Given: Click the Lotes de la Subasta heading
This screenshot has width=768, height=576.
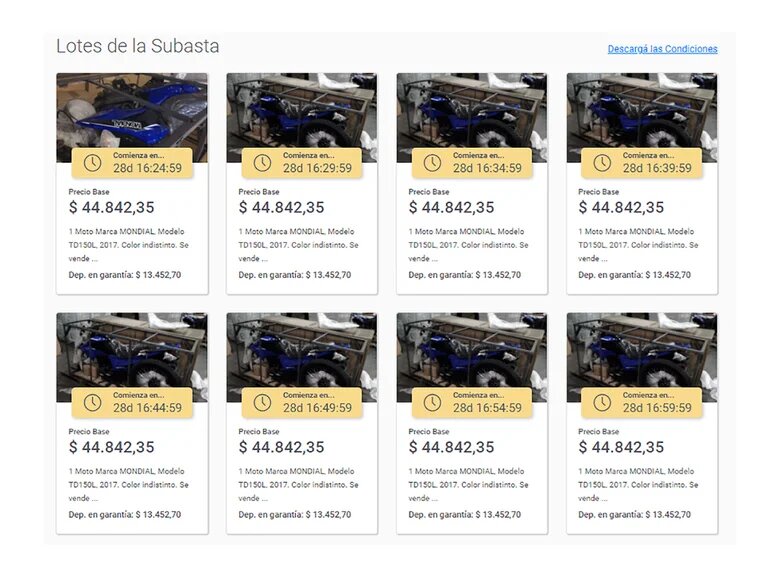Looking at the screenshot, I should pyautogui.click(x=138, y=46).
